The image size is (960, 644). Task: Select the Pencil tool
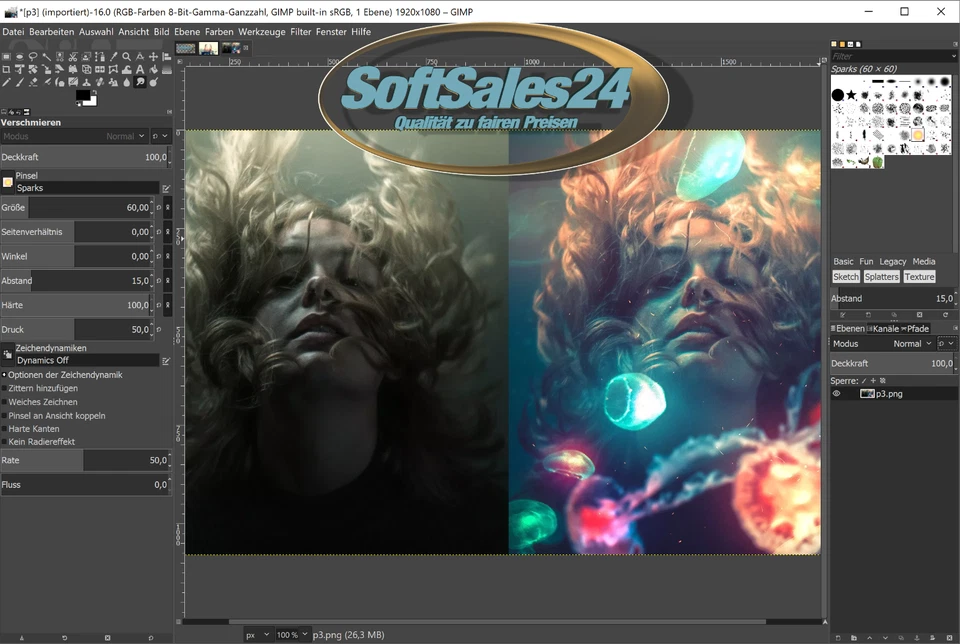[6, 82]
